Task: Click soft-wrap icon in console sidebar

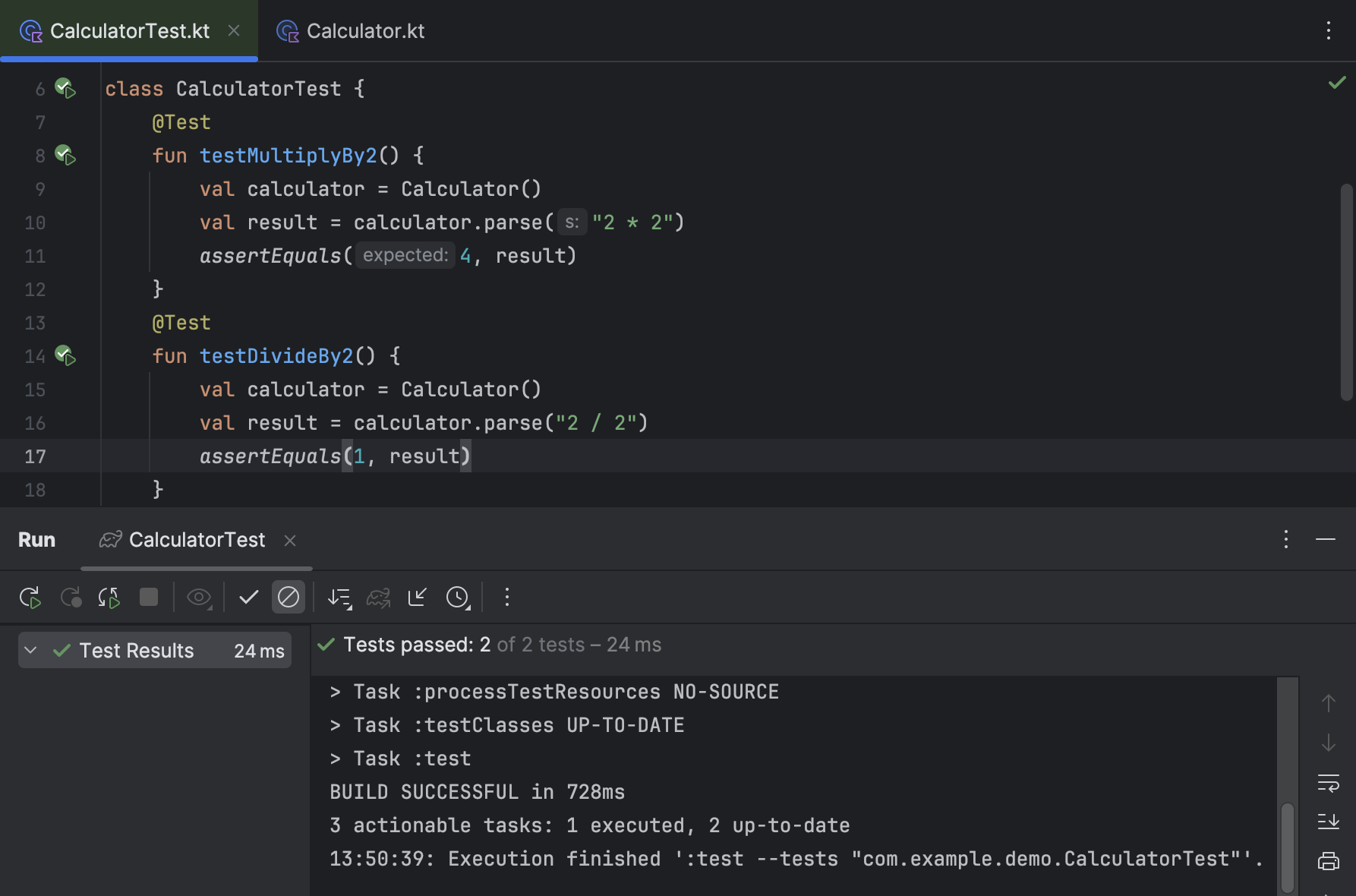Action: coord(1328,782)
